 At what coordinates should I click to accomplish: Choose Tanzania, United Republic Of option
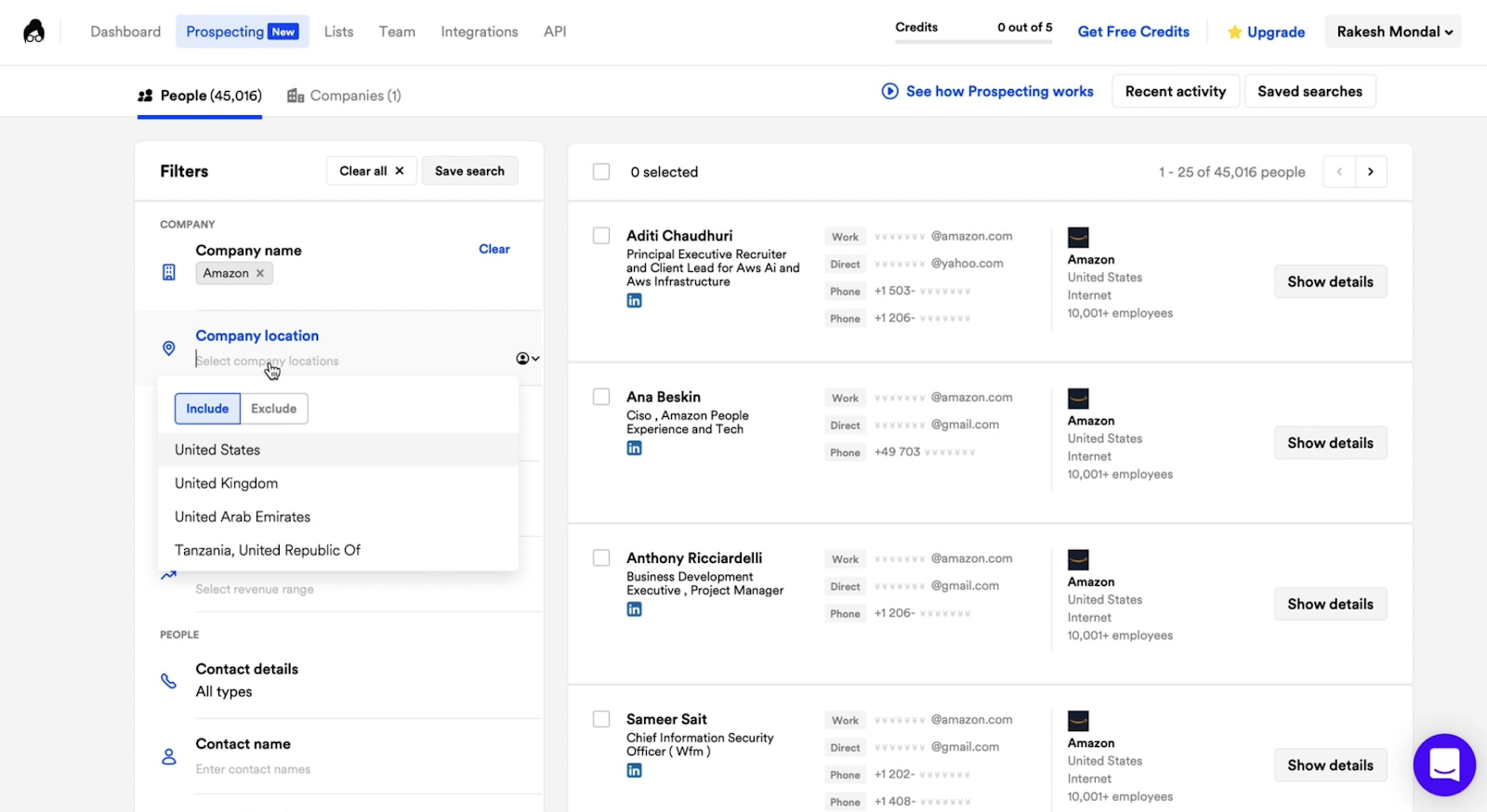(338, 550)
